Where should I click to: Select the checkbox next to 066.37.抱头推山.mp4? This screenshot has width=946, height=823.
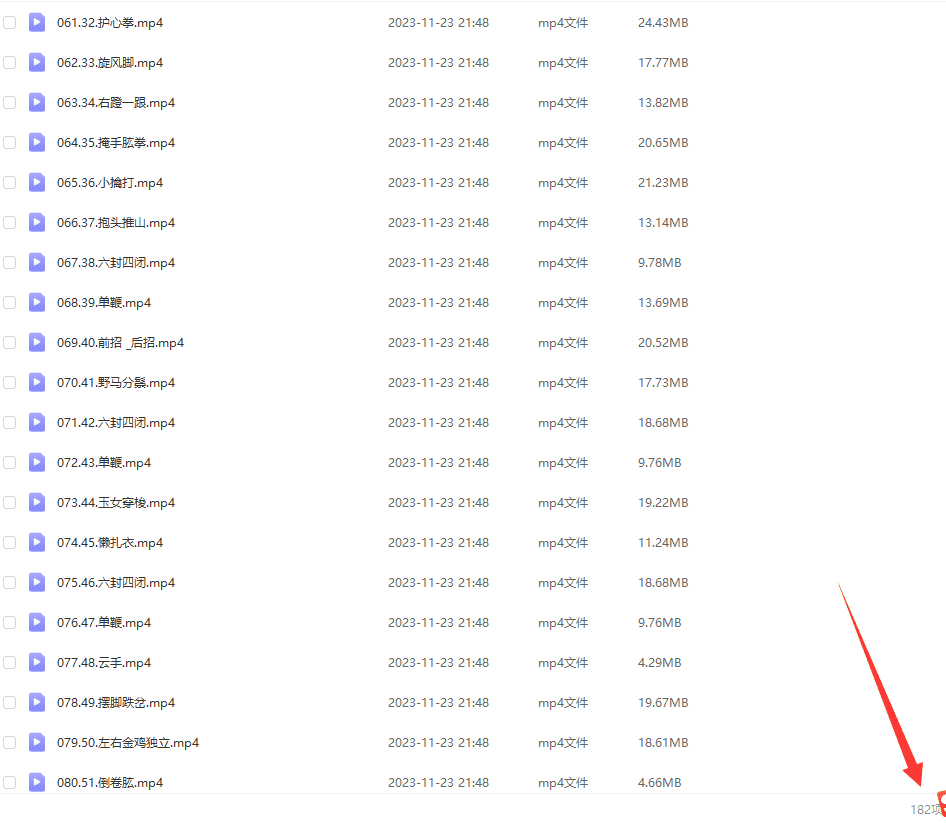click(10, 222)
